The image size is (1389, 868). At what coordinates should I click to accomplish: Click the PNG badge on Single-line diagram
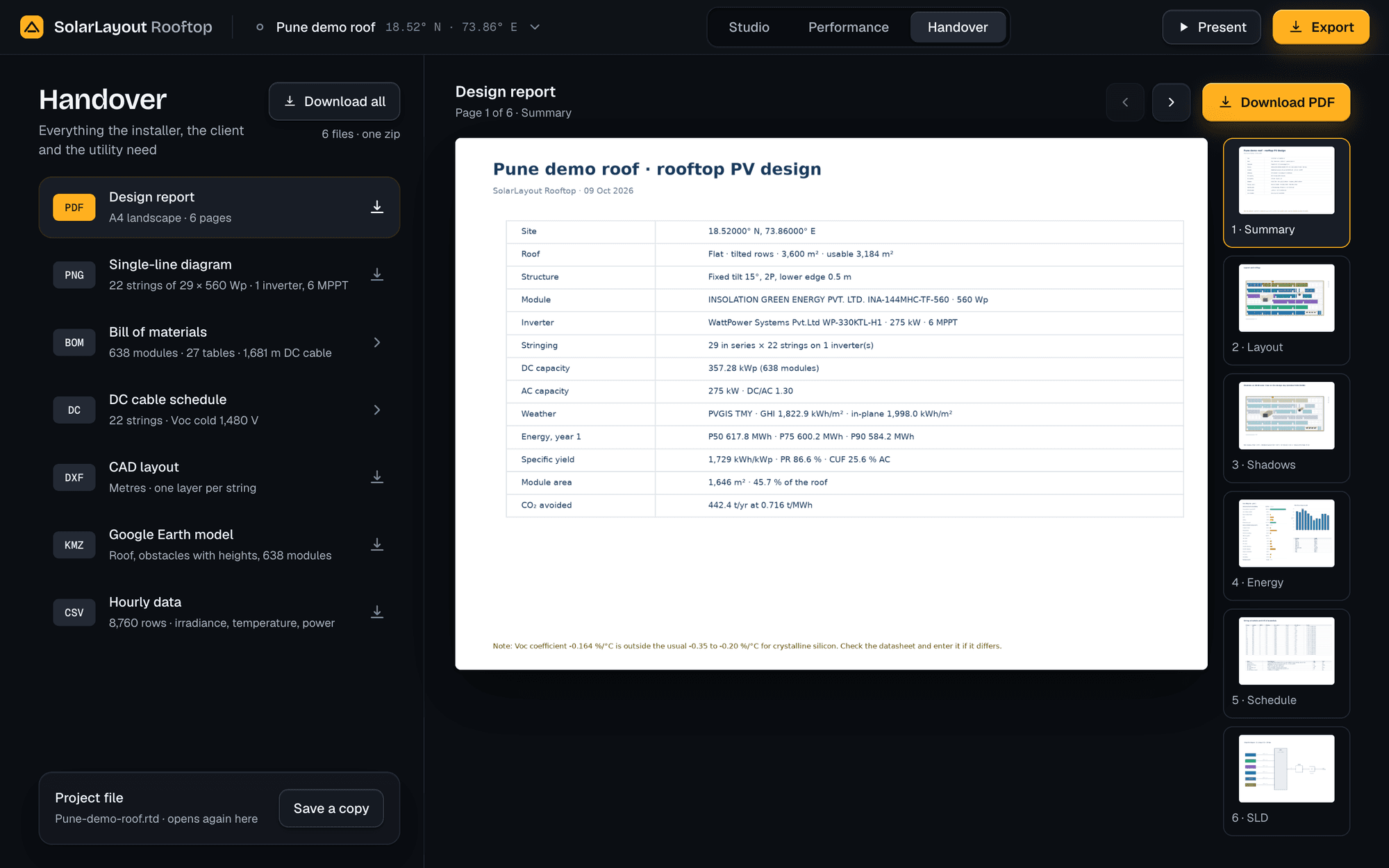(x=74, y=275)
